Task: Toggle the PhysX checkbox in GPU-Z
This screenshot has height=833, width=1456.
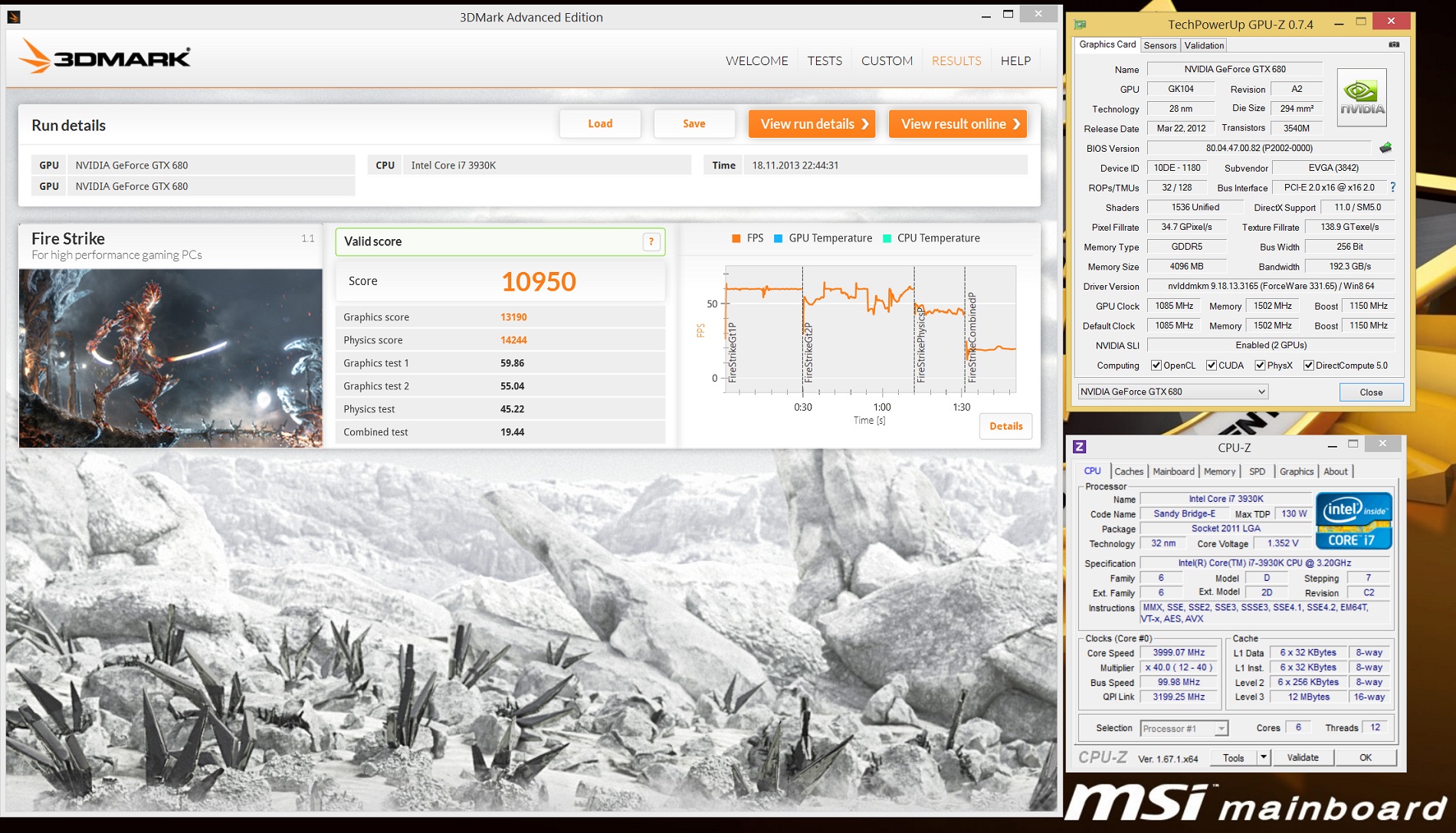Action: pyautogui.click(x=1260, y=366)
